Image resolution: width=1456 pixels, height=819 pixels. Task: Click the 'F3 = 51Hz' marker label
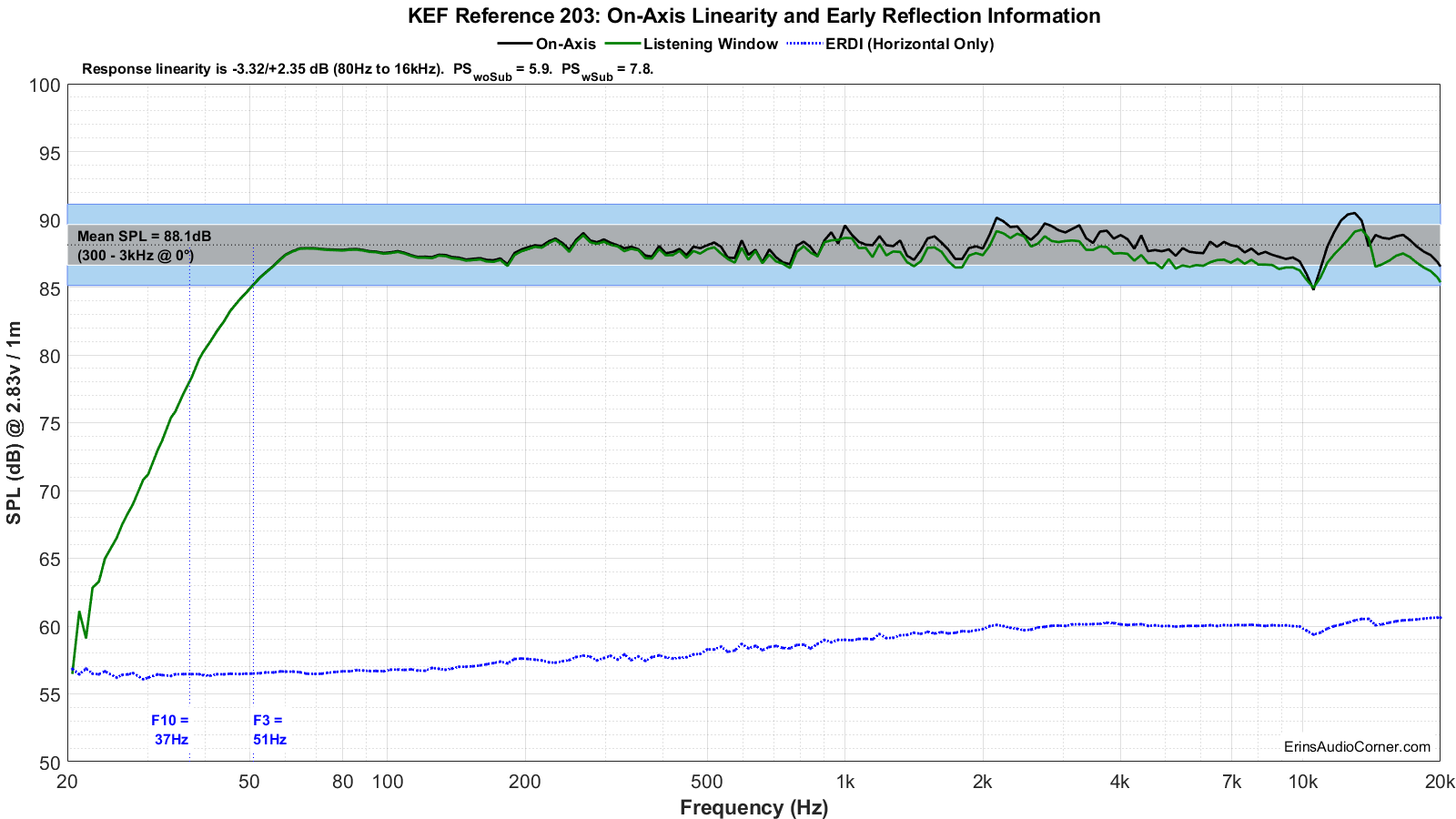(269, 730)
